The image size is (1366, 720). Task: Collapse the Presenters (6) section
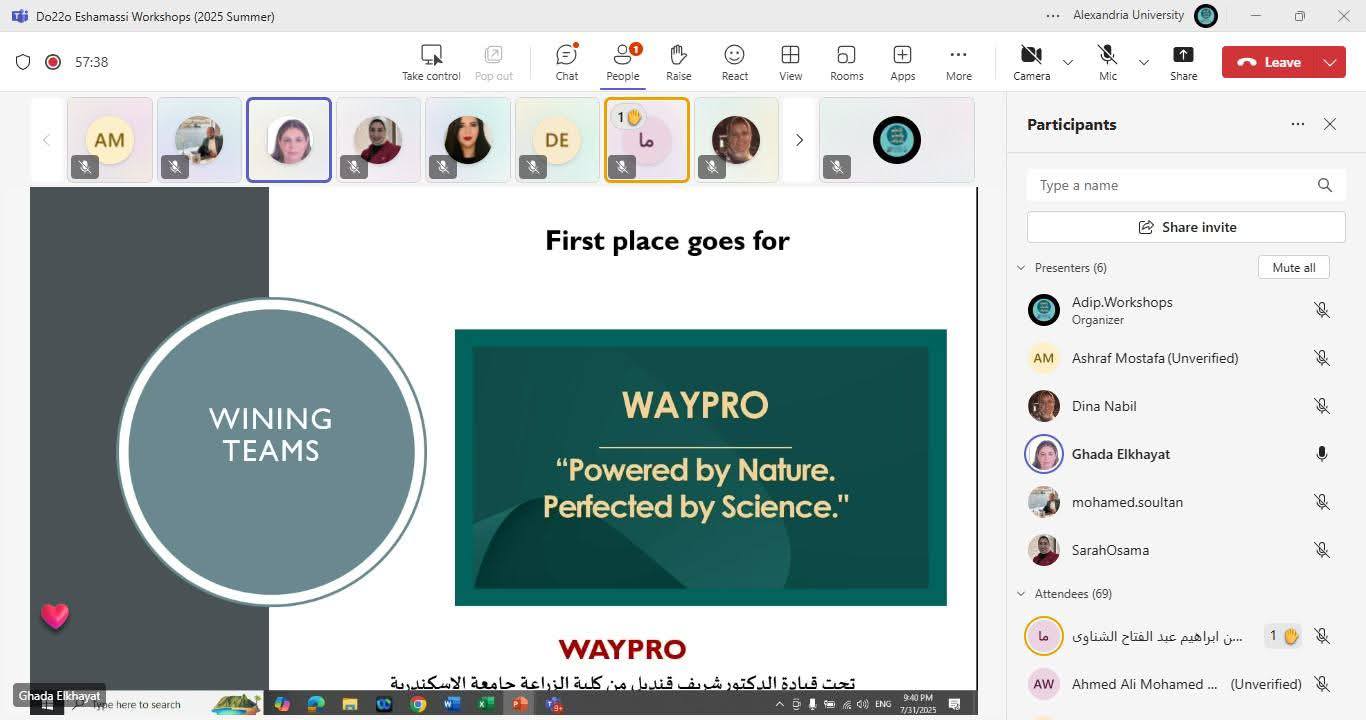1021,268
